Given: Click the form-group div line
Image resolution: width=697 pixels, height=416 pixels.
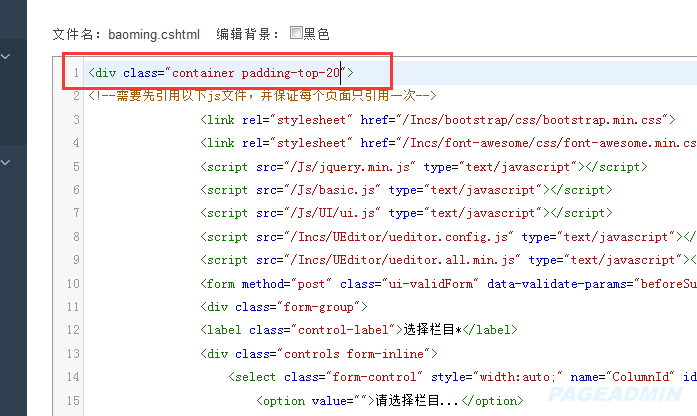Looking at the screenshot, I should (284, 307).
